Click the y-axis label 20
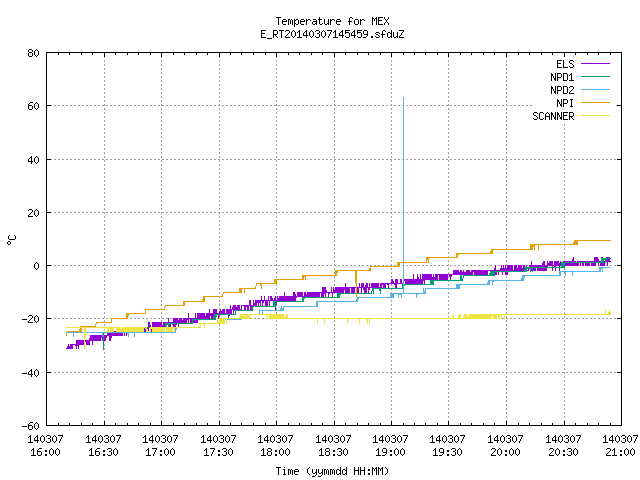 pyautogui.click(x=33, y=213)
